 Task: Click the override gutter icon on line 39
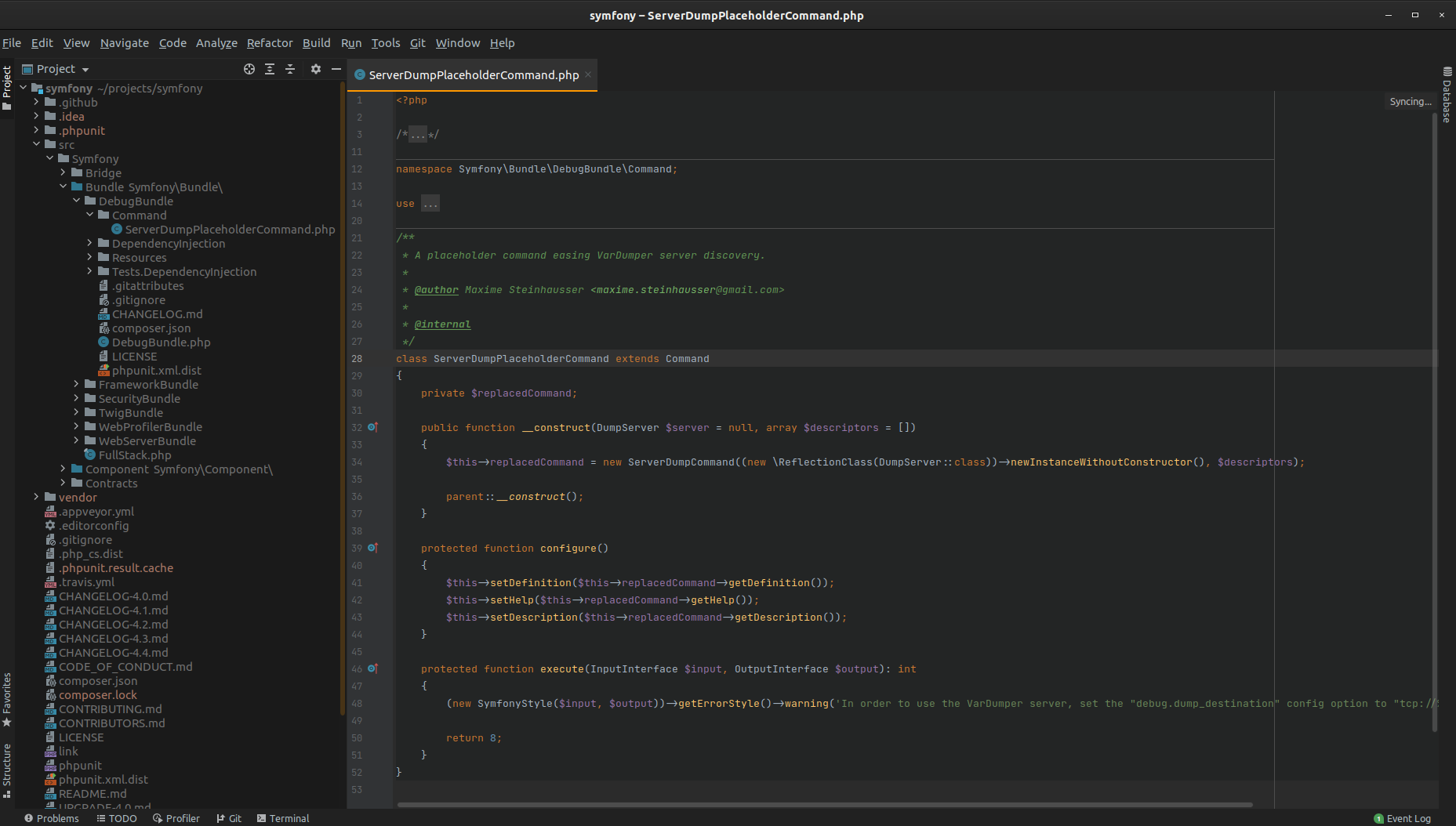pyautogui.click(x=373, y=548)
